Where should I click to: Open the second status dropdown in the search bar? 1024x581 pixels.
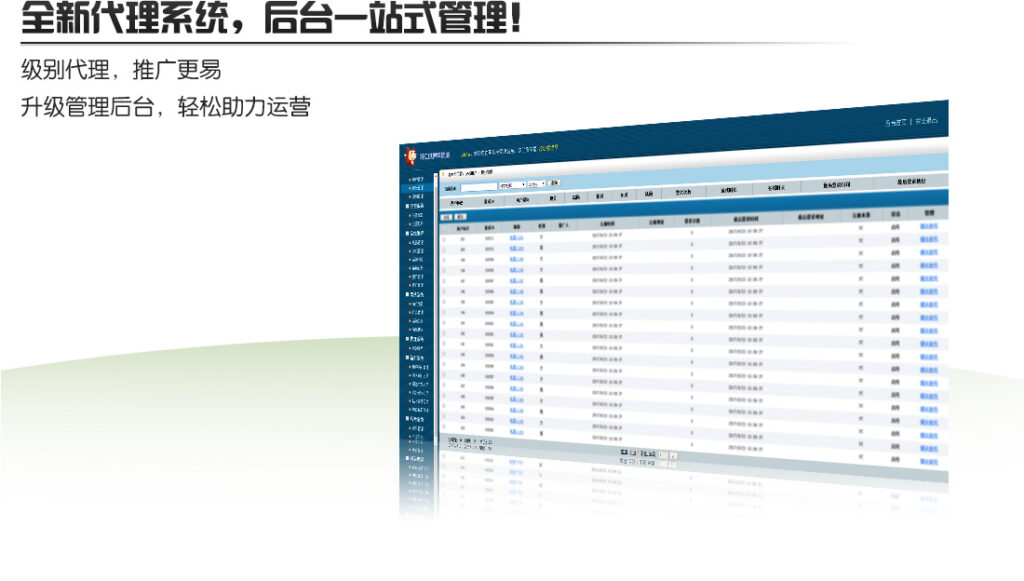click(x=534, y=184)
